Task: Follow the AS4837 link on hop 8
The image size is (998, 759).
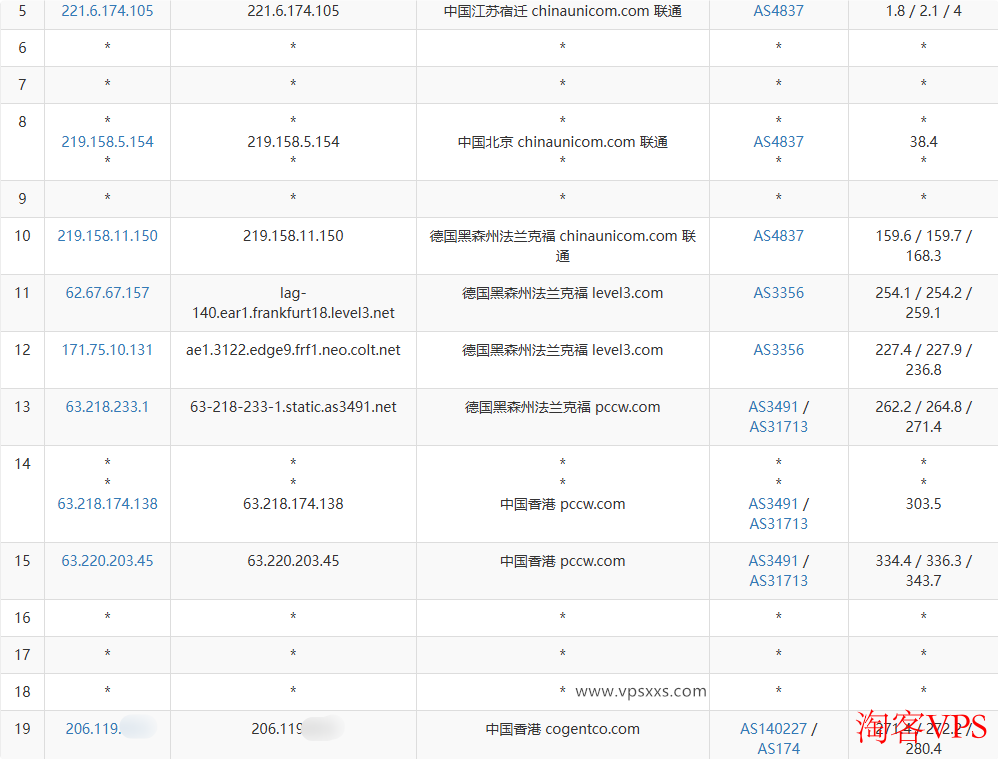Action: (x=778, y=141)
